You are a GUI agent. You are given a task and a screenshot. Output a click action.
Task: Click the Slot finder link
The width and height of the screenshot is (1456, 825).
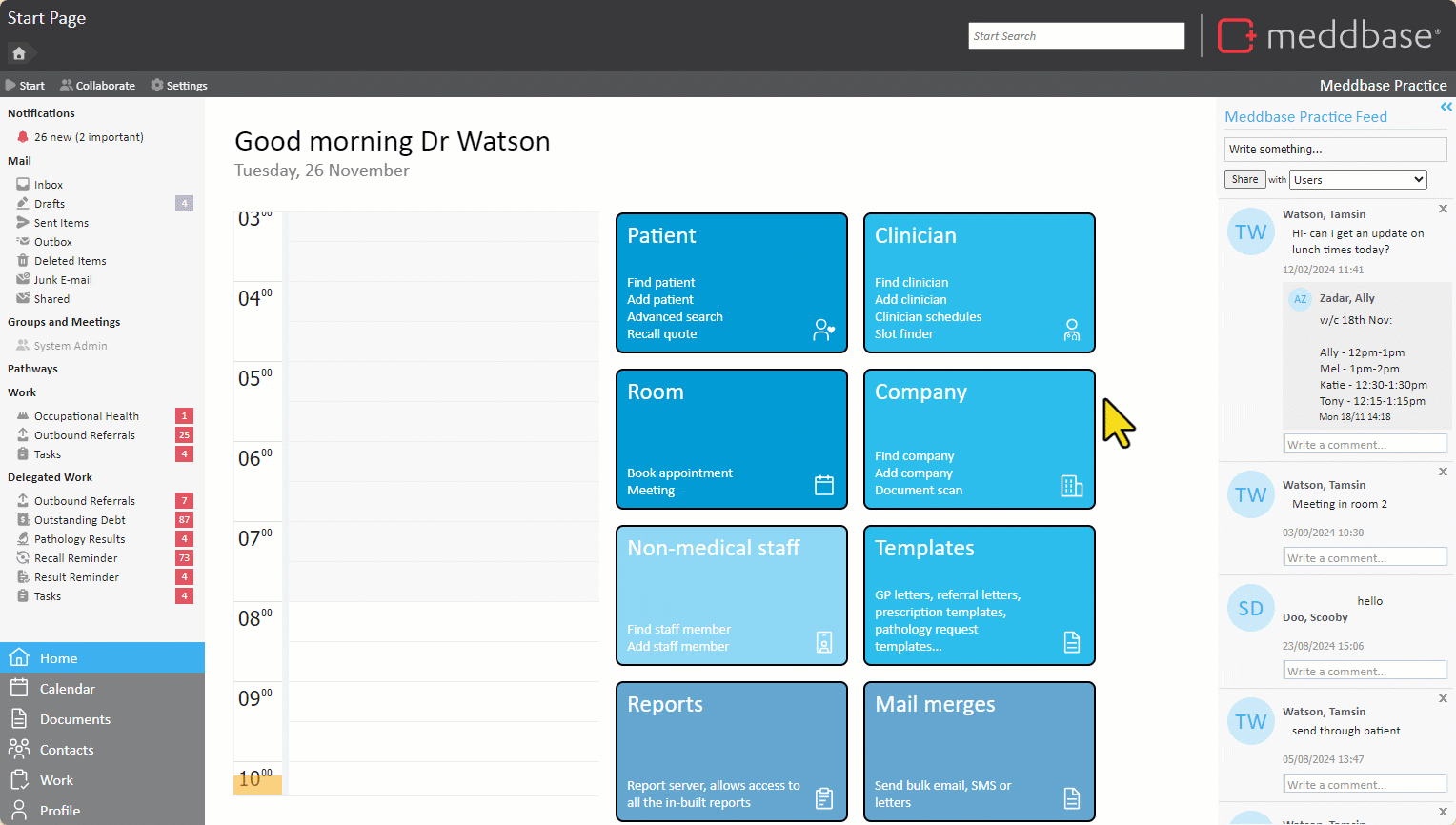[x=903, y=334]
